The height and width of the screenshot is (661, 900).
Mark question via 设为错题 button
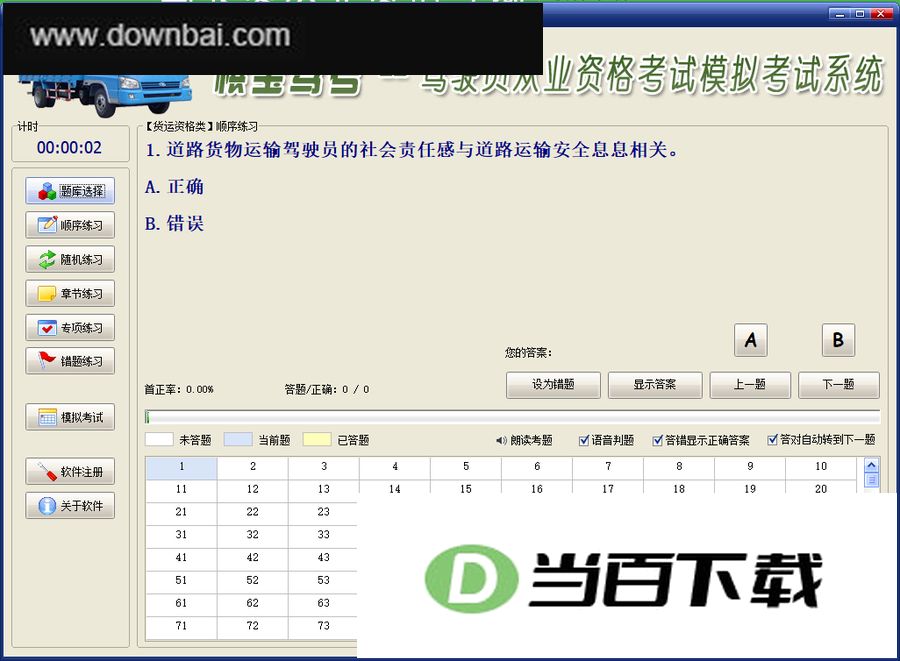click(x=553, y=384)
